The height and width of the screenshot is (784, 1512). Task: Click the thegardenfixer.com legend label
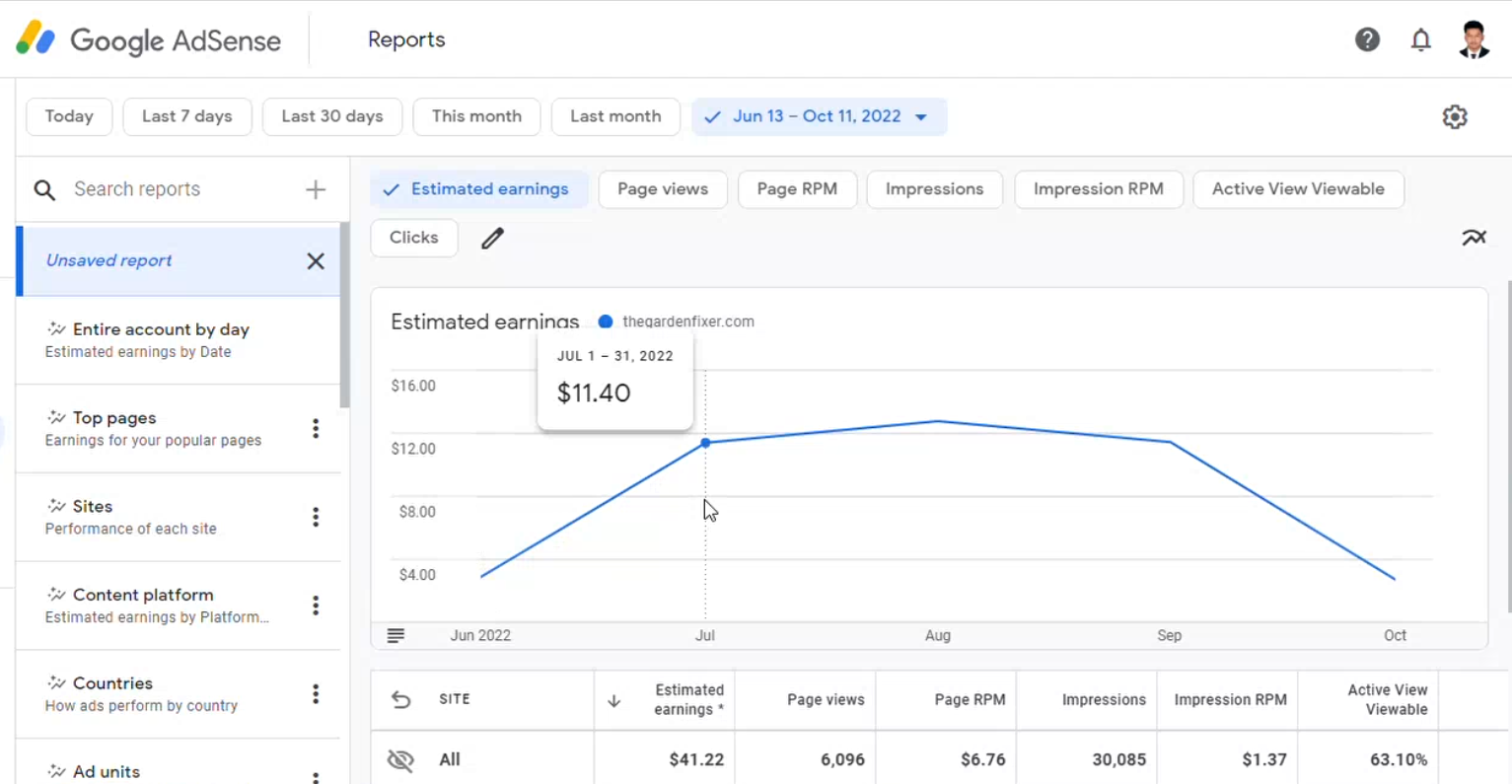pos(688,321)
